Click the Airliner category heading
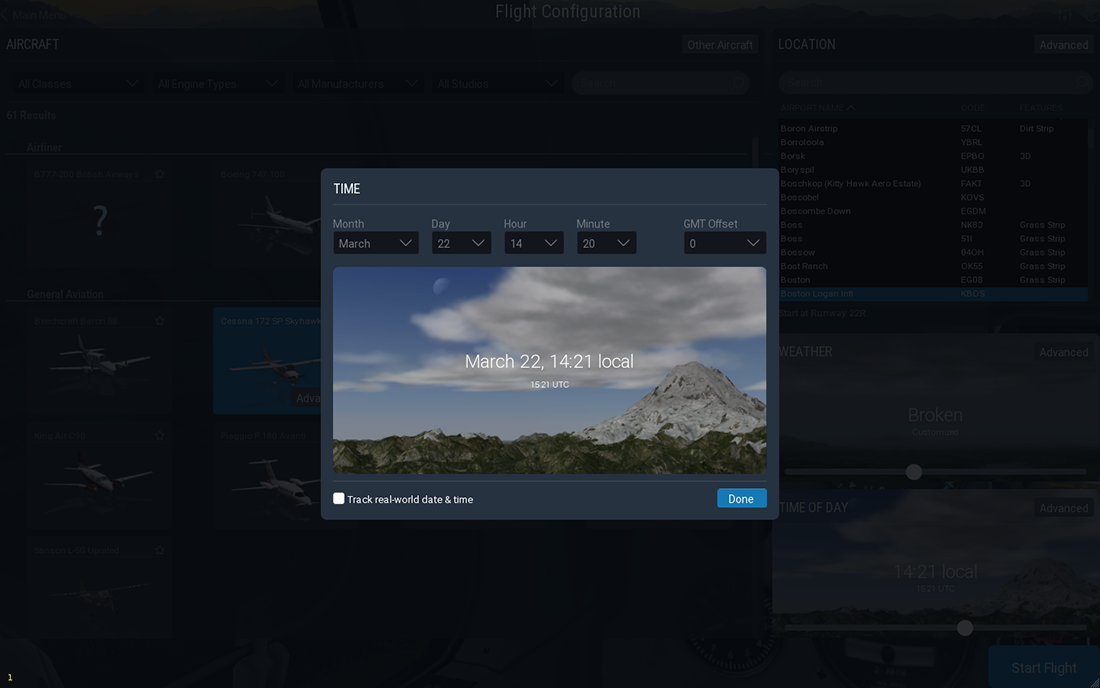1100x688 pixels. tap(44, 147)
